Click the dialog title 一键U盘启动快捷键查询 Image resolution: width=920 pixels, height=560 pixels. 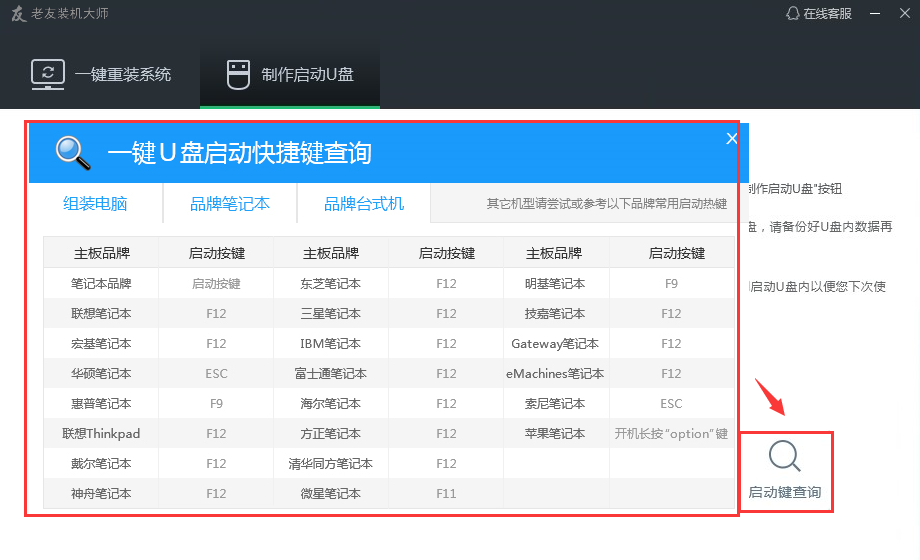click(239, 153)
